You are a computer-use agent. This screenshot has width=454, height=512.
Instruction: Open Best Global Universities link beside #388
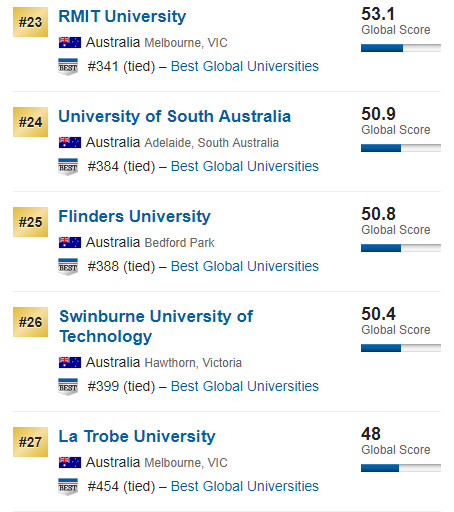coord(245,266)
